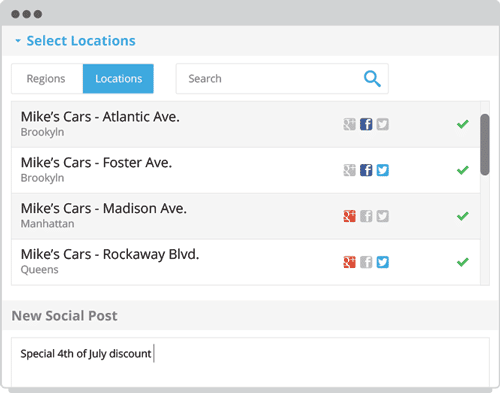Toggle Twitter icon for Rockaway Blvd. location
500x393 pixels.
(383, 262)
